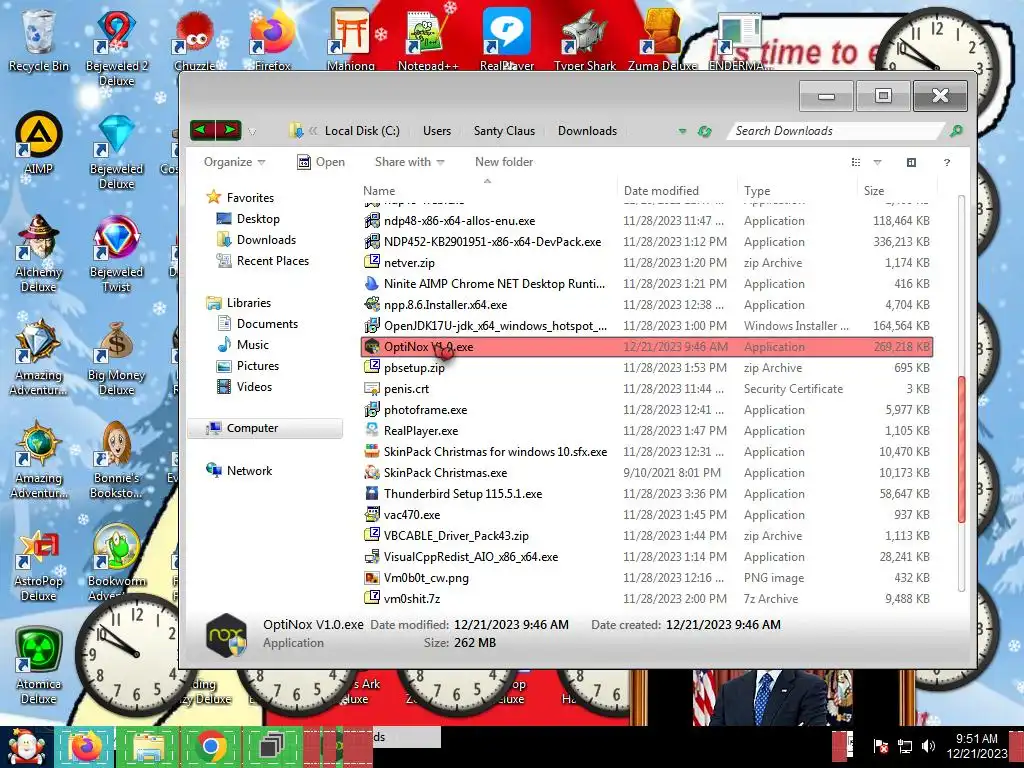This screenshot has width=1024, height=768.
Task: Select Vm0b0t_cw.png image icon
Action: coord(372,577)
